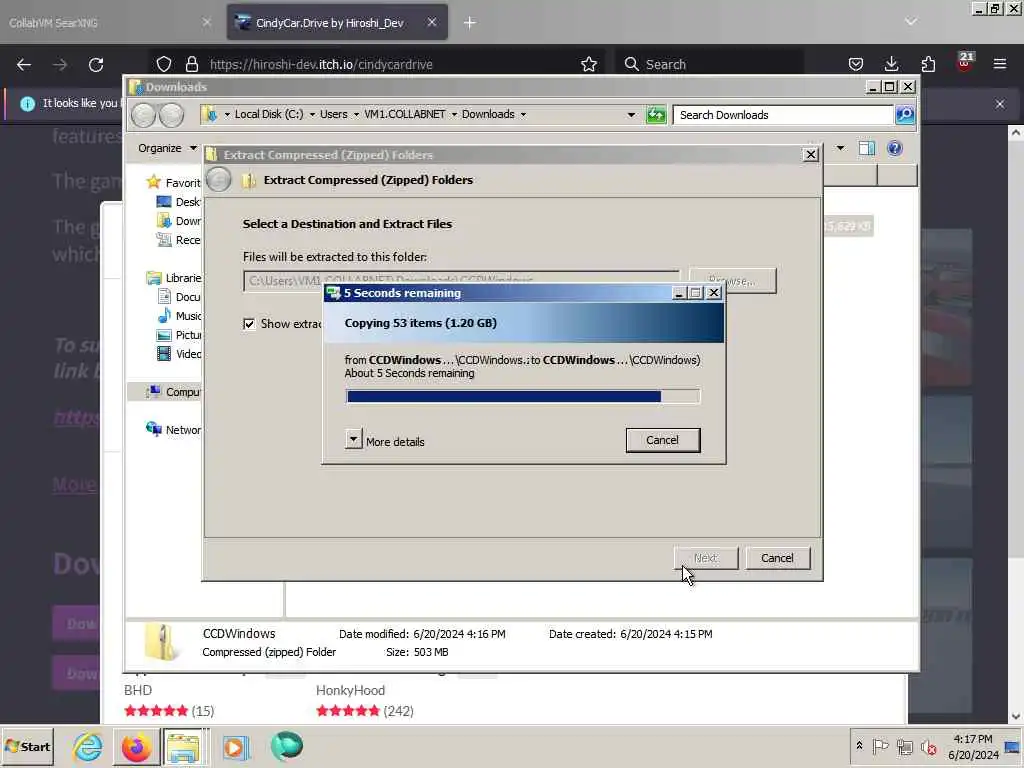This screenshot has width=1024, height=768.
Task: Expand VM1.COLLABNET breadcrumb arrow
Action: pyautogui.click(x=454, y=115)
